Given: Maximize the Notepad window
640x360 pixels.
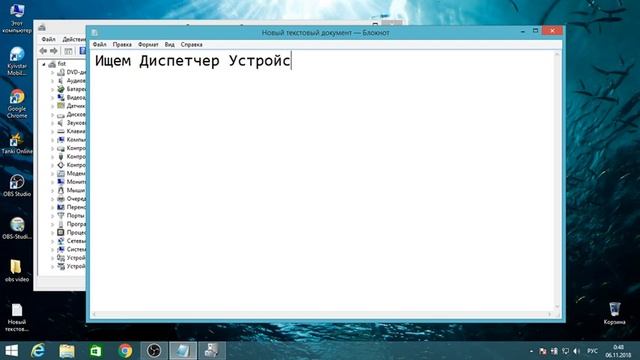Looking at the screenshot, I should coord(536,31).
